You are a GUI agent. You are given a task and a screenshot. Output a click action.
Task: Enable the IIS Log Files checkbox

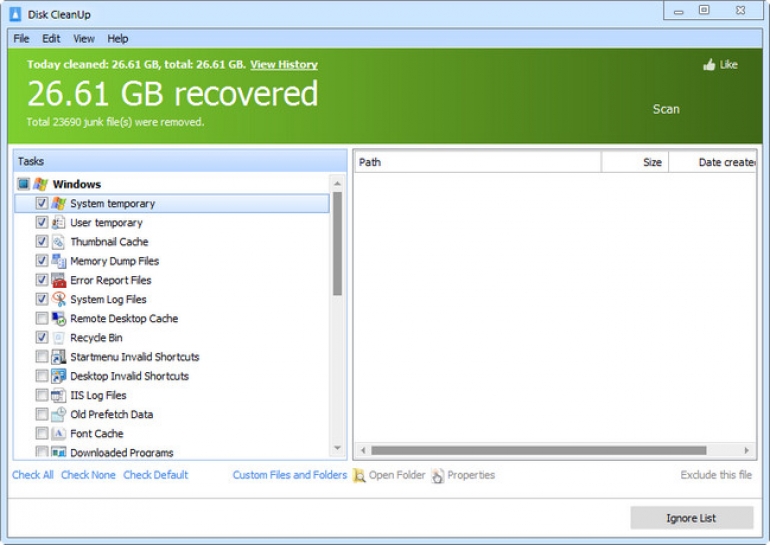41,395
